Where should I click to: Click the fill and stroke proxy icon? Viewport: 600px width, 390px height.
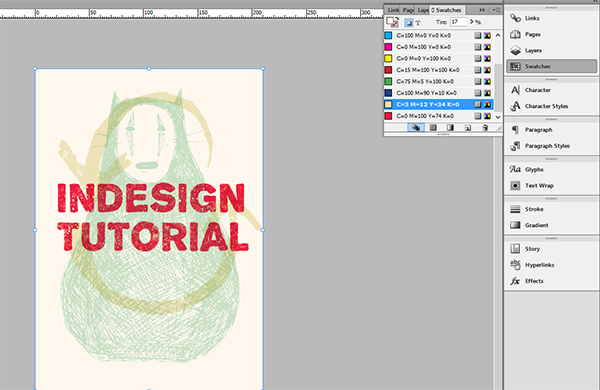[392, 22]
